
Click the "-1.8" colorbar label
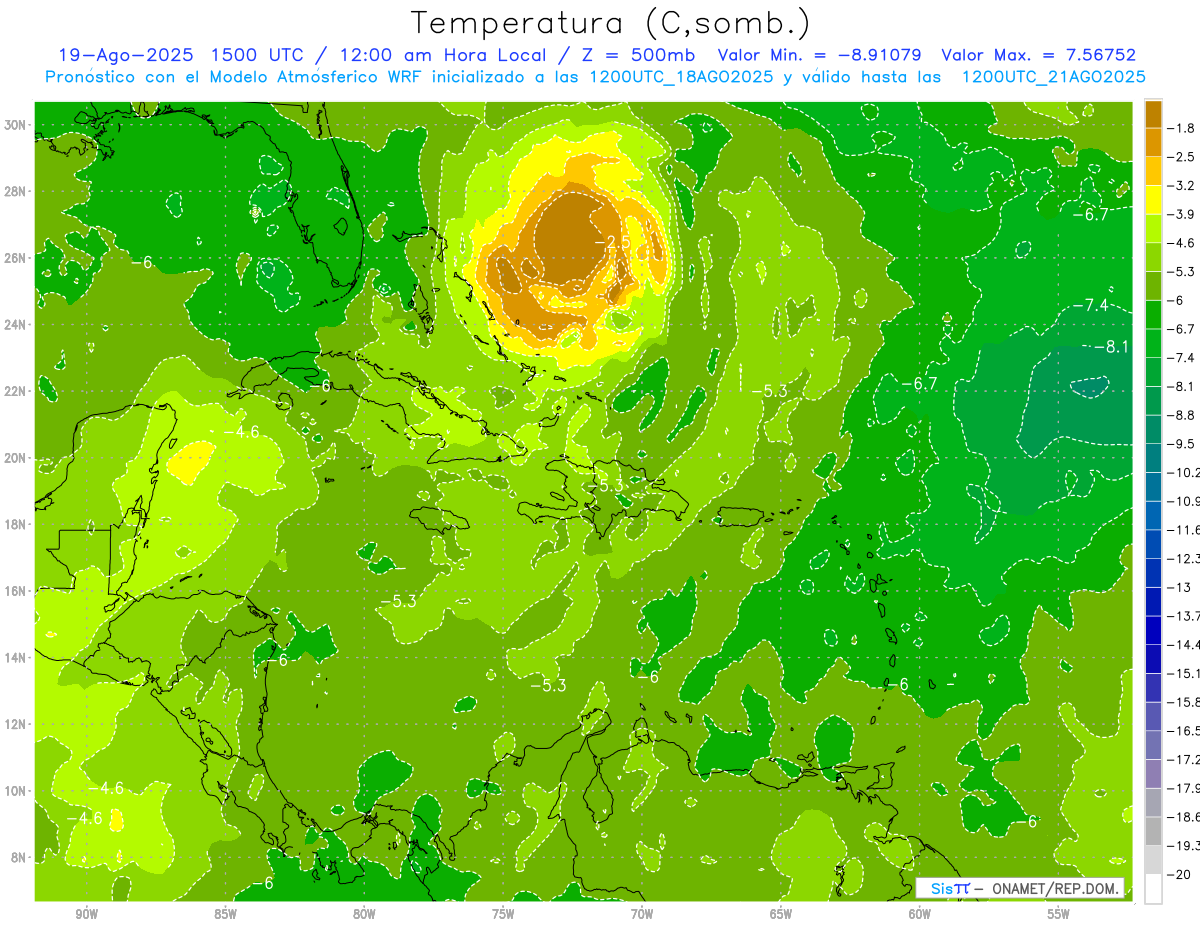(x=1182, y=128)
